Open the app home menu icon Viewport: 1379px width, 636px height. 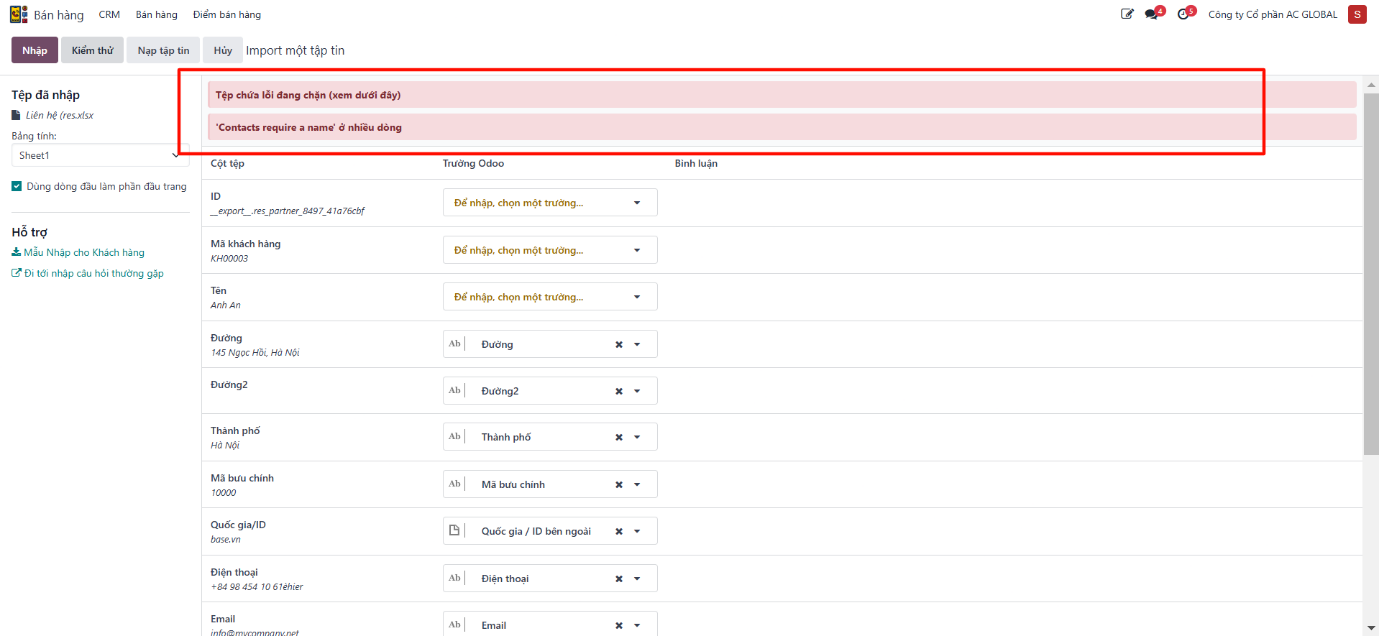[x=18, y=15]
